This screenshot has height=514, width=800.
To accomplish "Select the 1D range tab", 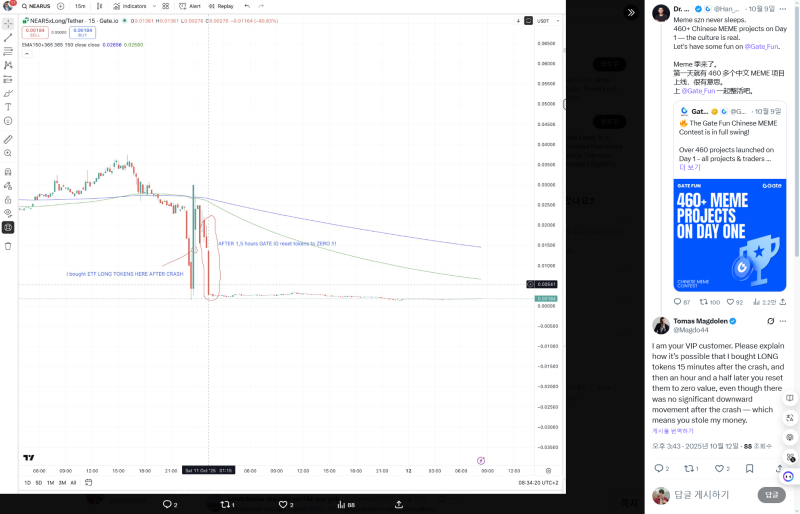I will (x=27, y=482).
